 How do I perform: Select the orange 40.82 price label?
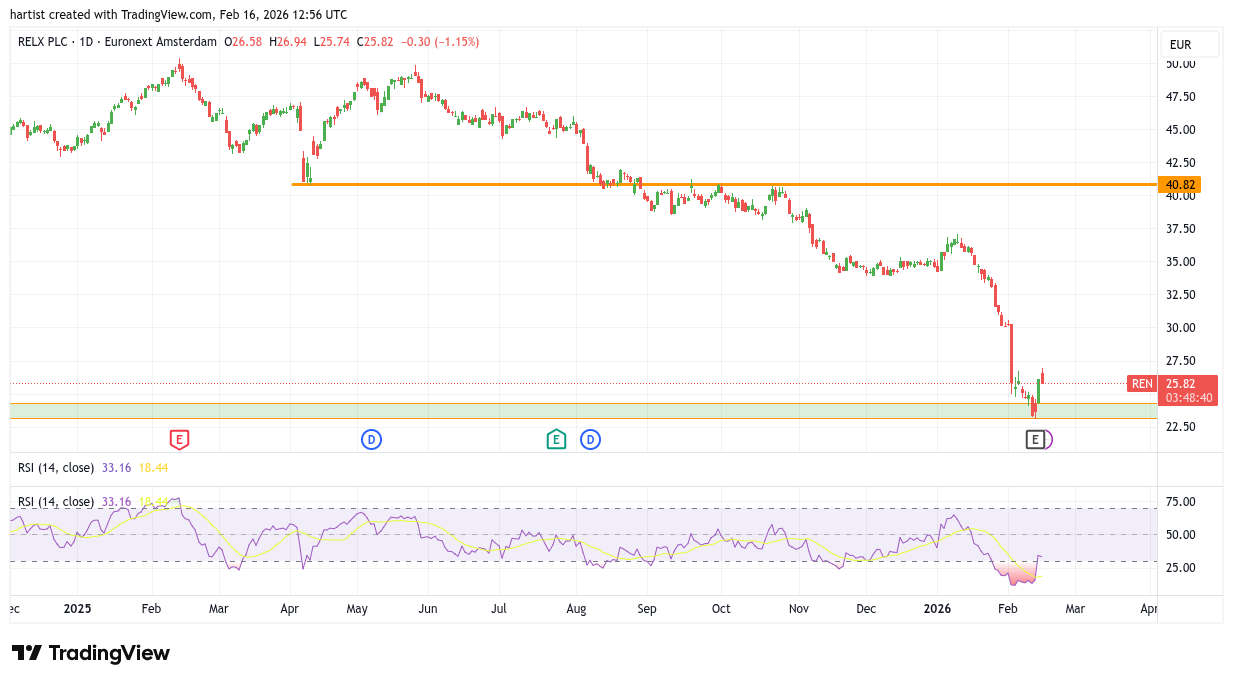pyautogui.click(x=1181, y=185)
